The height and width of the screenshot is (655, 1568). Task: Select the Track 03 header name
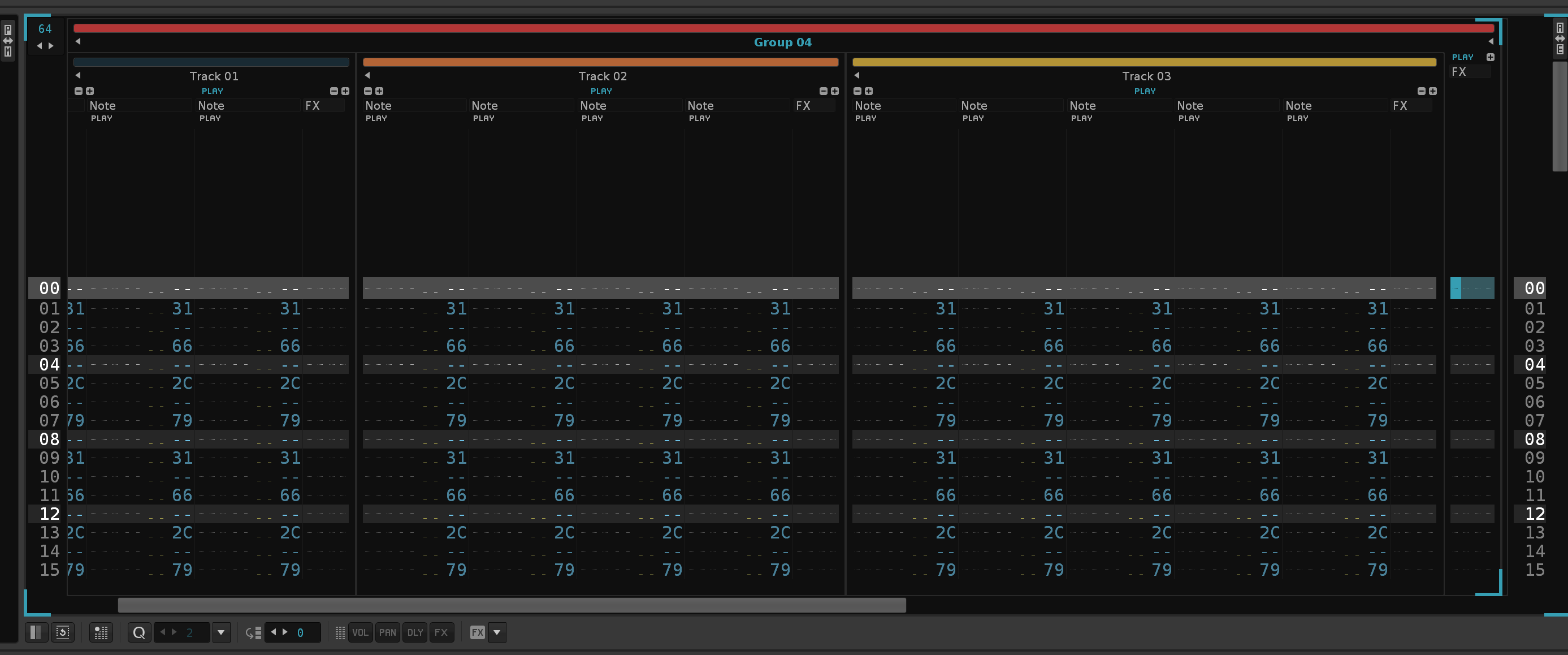click(1146, 76)
